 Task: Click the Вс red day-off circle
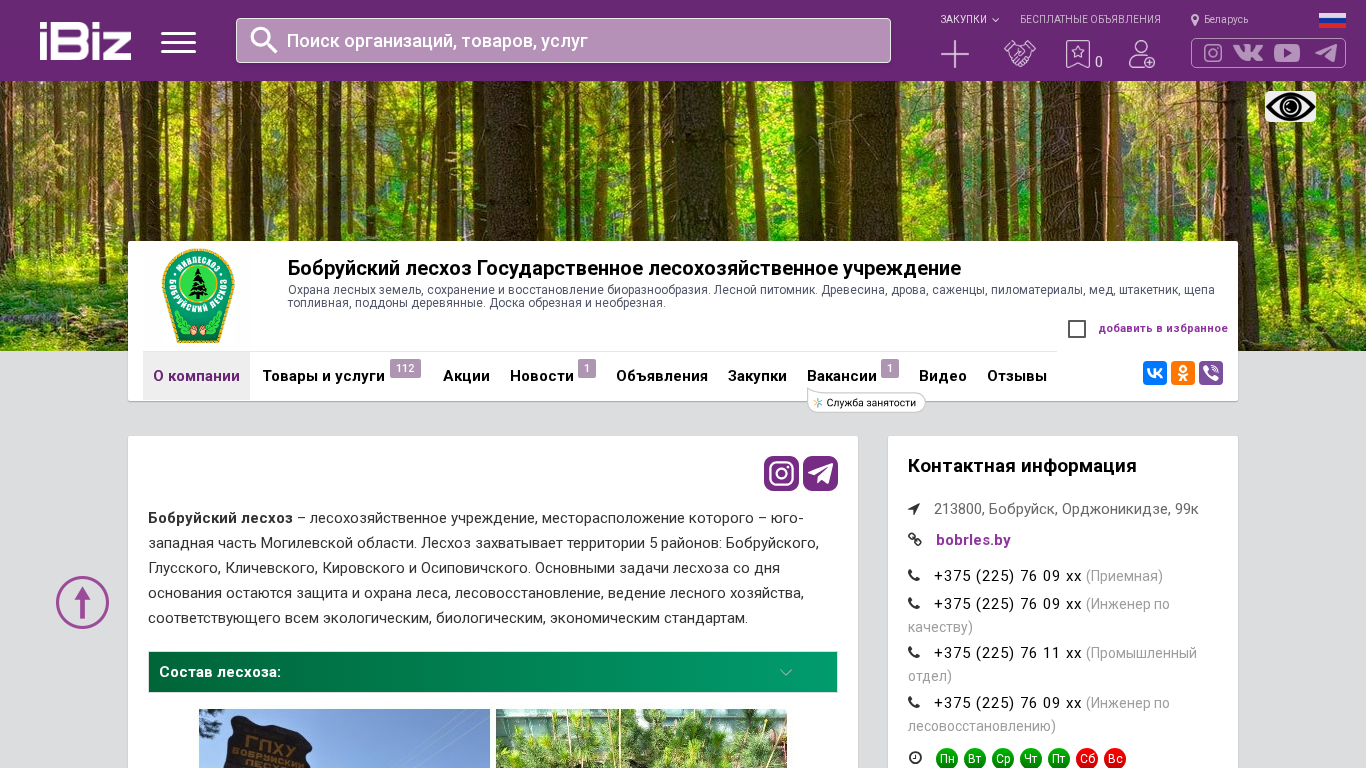1115,759
